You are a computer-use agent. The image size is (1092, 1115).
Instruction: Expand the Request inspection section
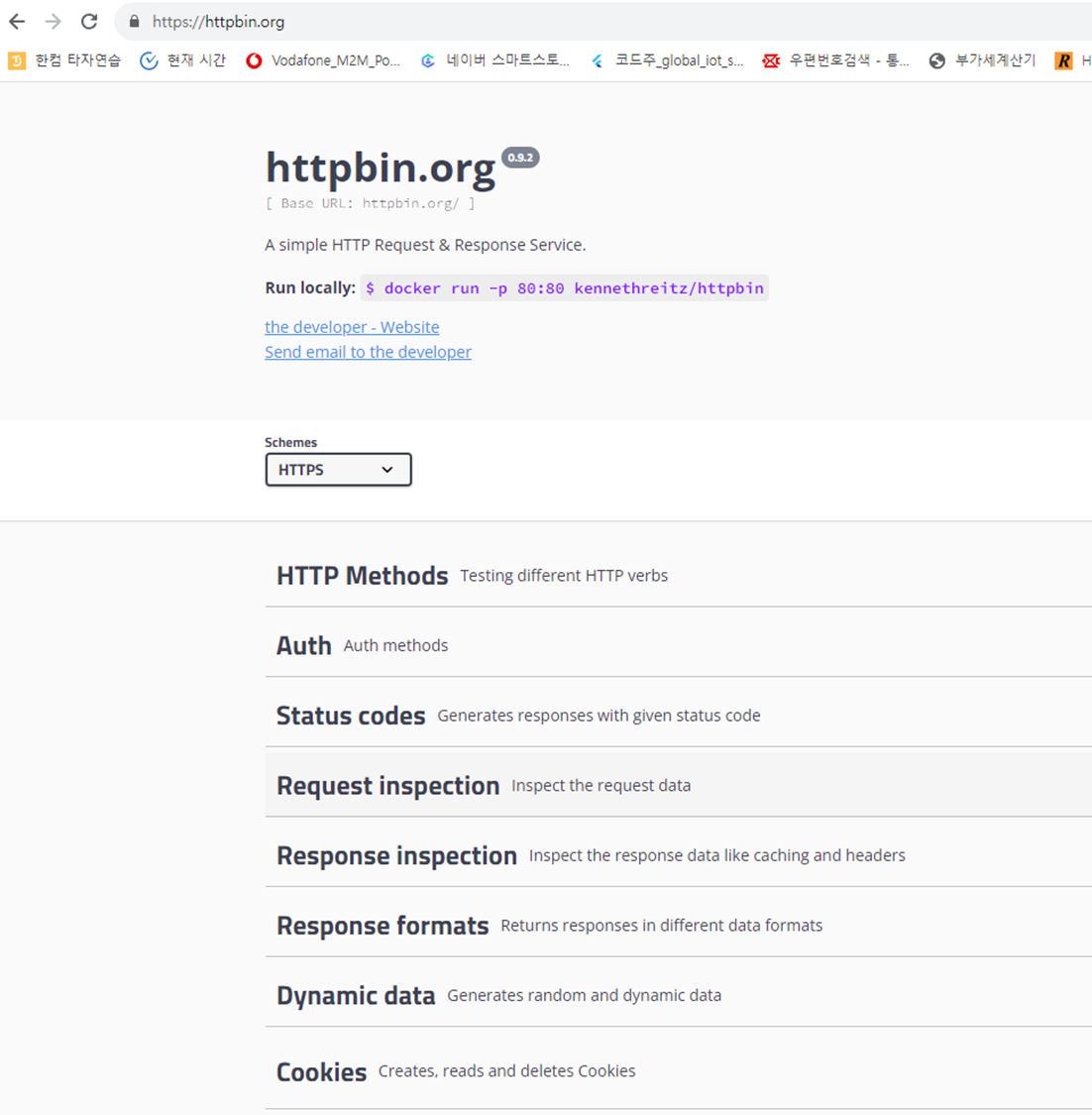678,785
